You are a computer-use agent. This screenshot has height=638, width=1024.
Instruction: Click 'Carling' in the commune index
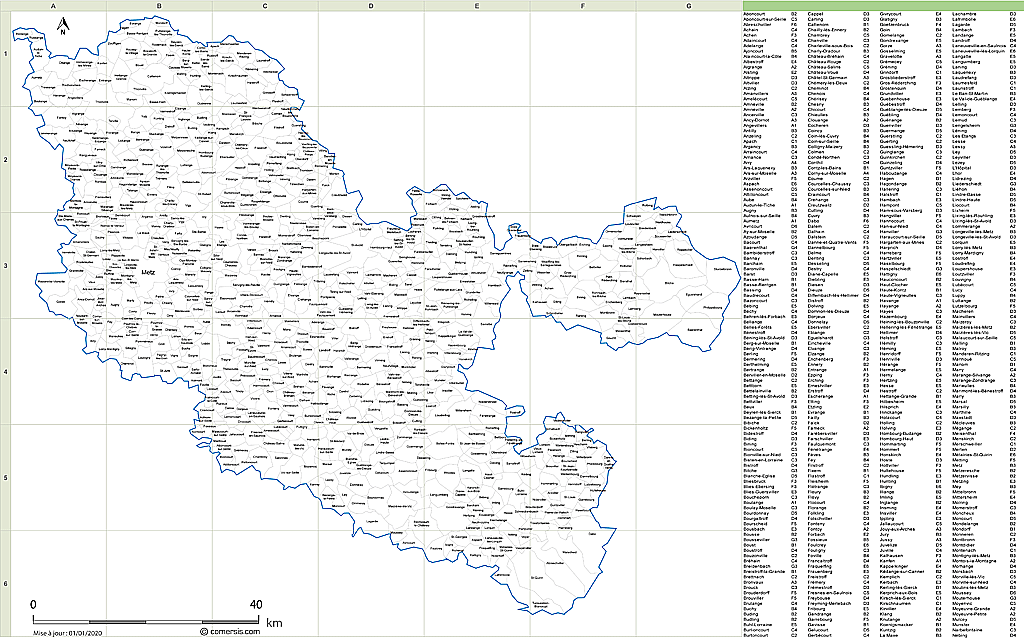point(816,19)
